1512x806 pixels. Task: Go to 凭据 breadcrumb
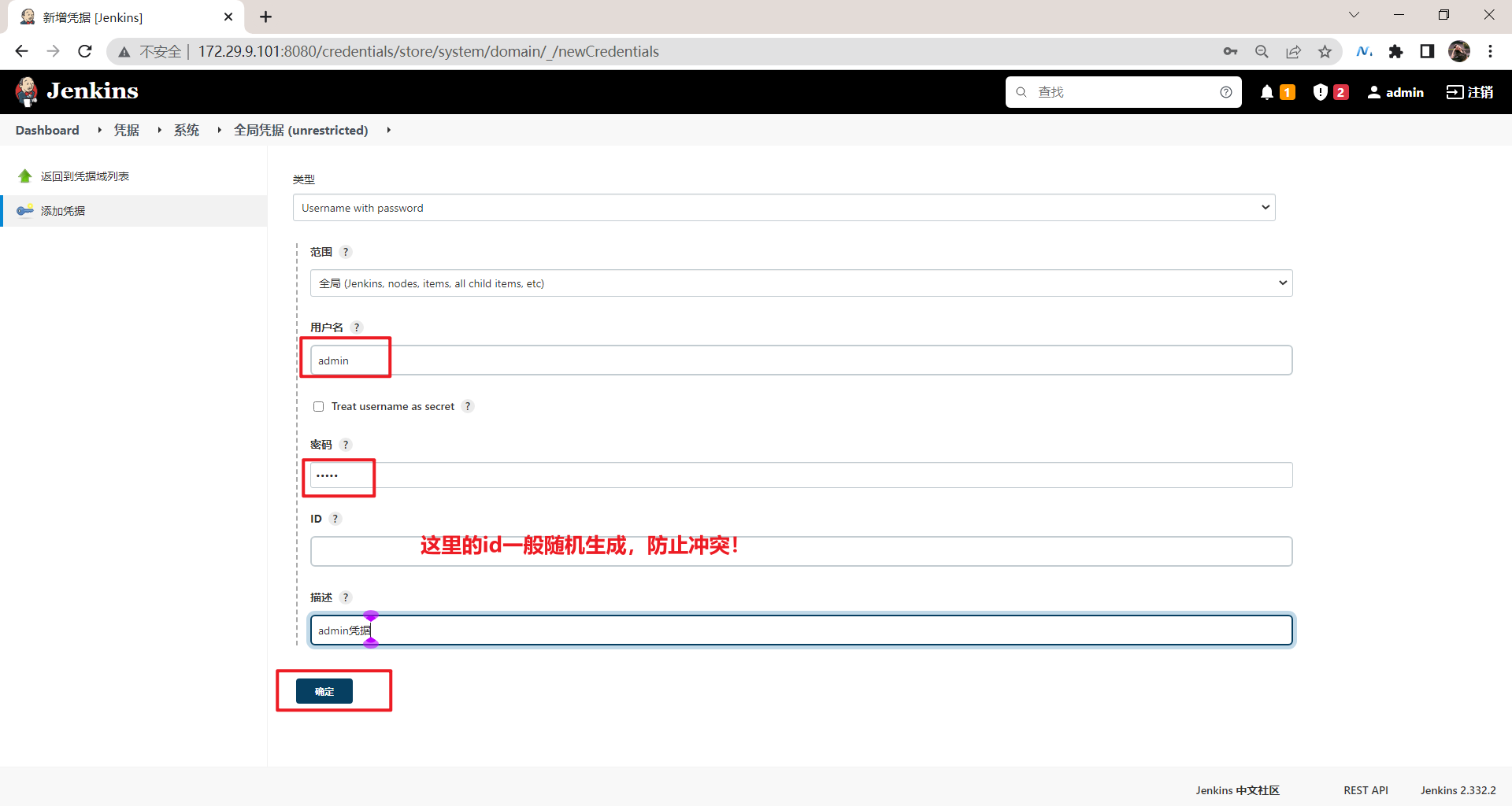pyautogui.click(x=127, y=130)
